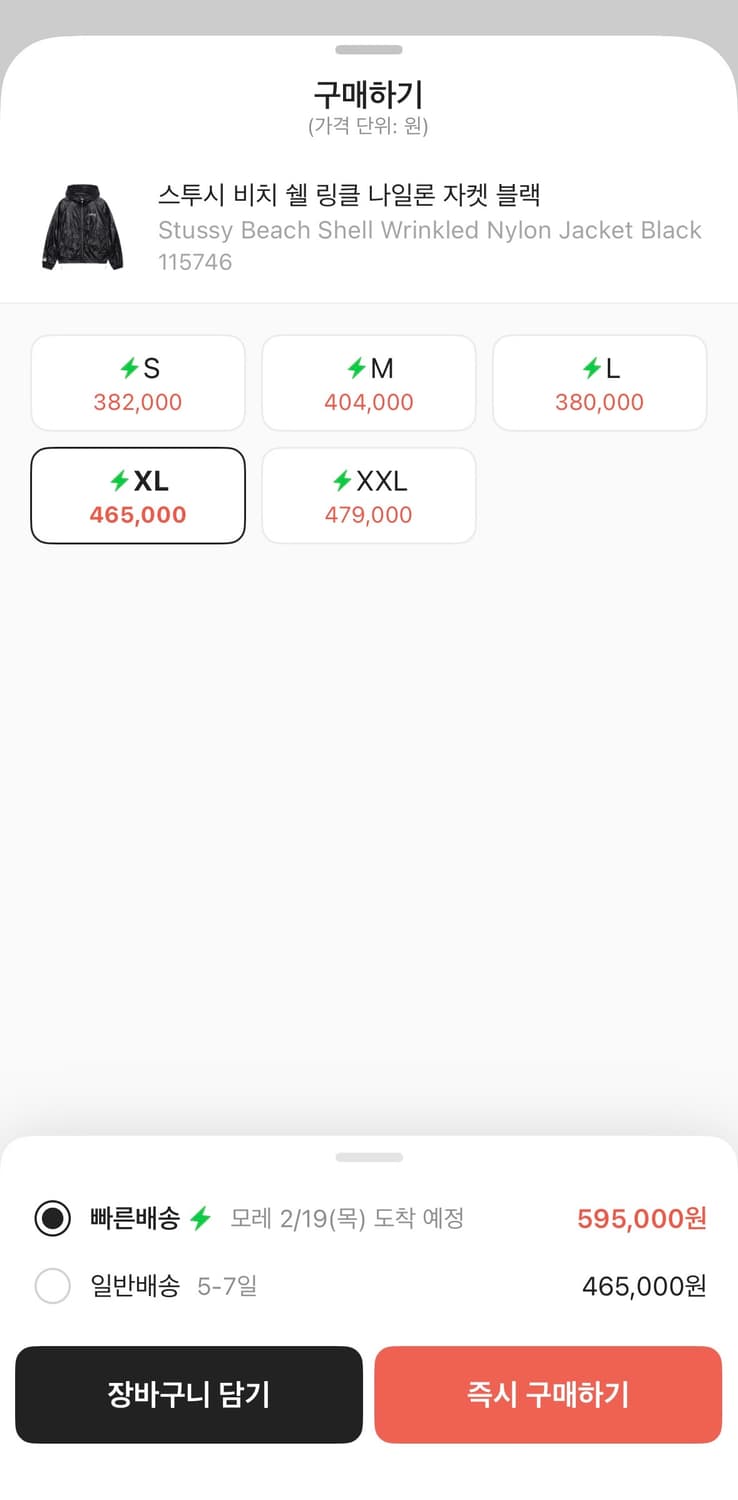The image size is (738, 1500).
Task: Choose size S priced 382,000
Action: 138,384
